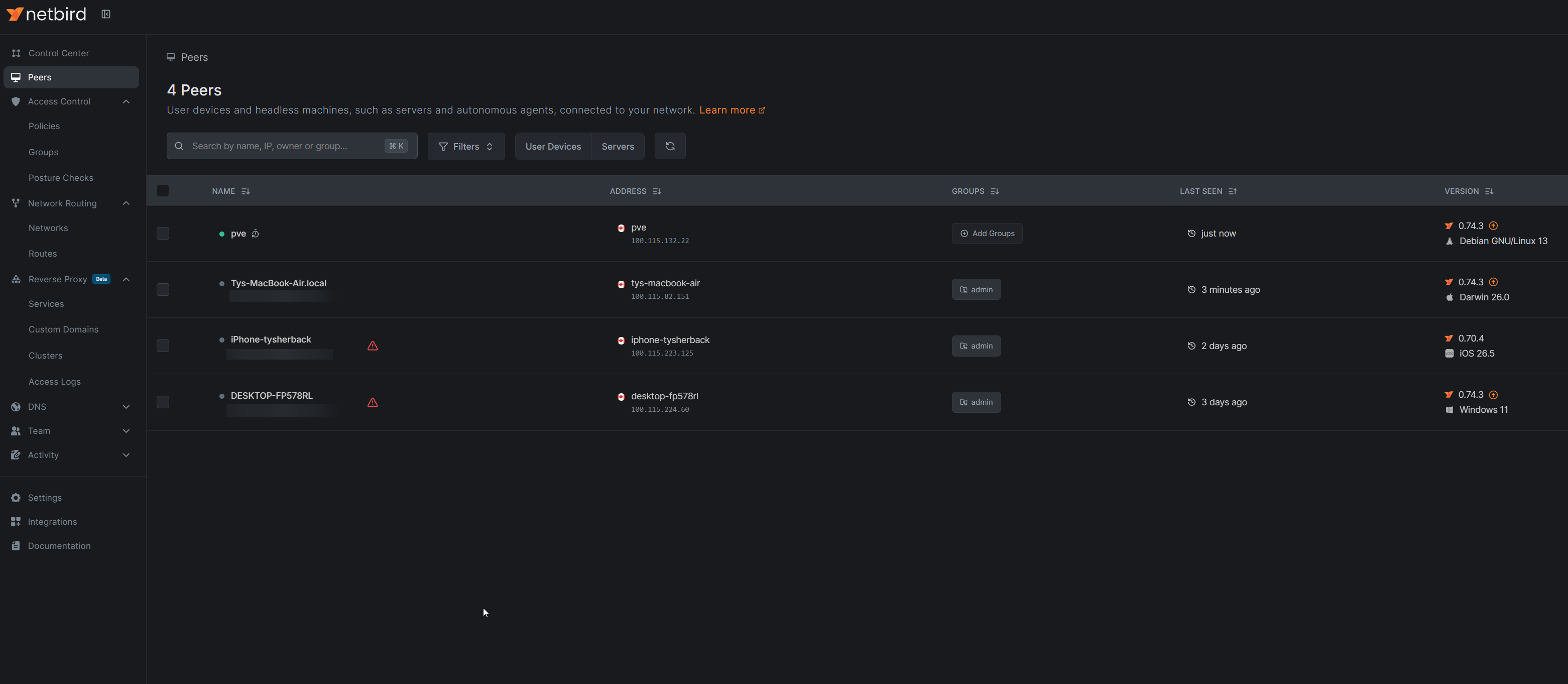This screenshot has width=1568, height=684.
Task: Click update-available arrow icon for pve version
Action: [1493, 226]
